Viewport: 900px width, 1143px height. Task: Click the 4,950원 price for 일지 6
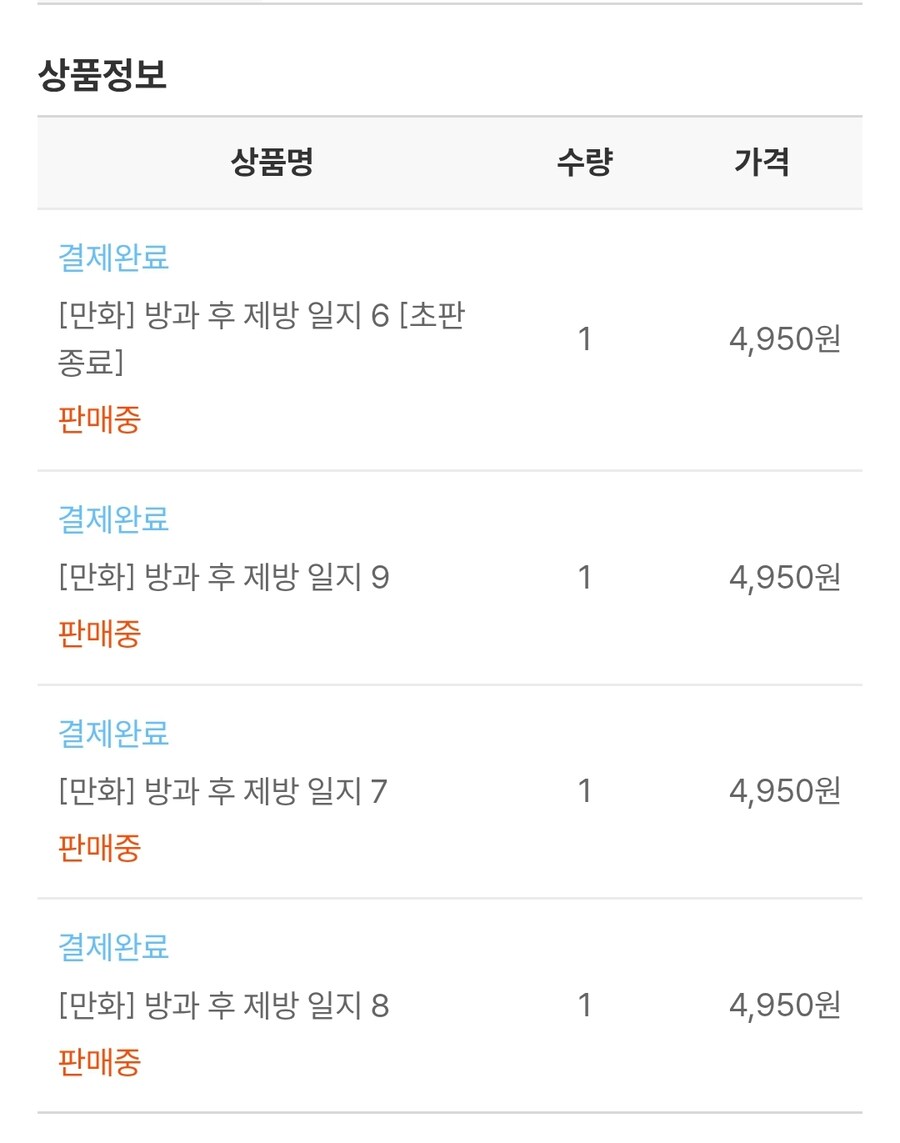[785, 340]
